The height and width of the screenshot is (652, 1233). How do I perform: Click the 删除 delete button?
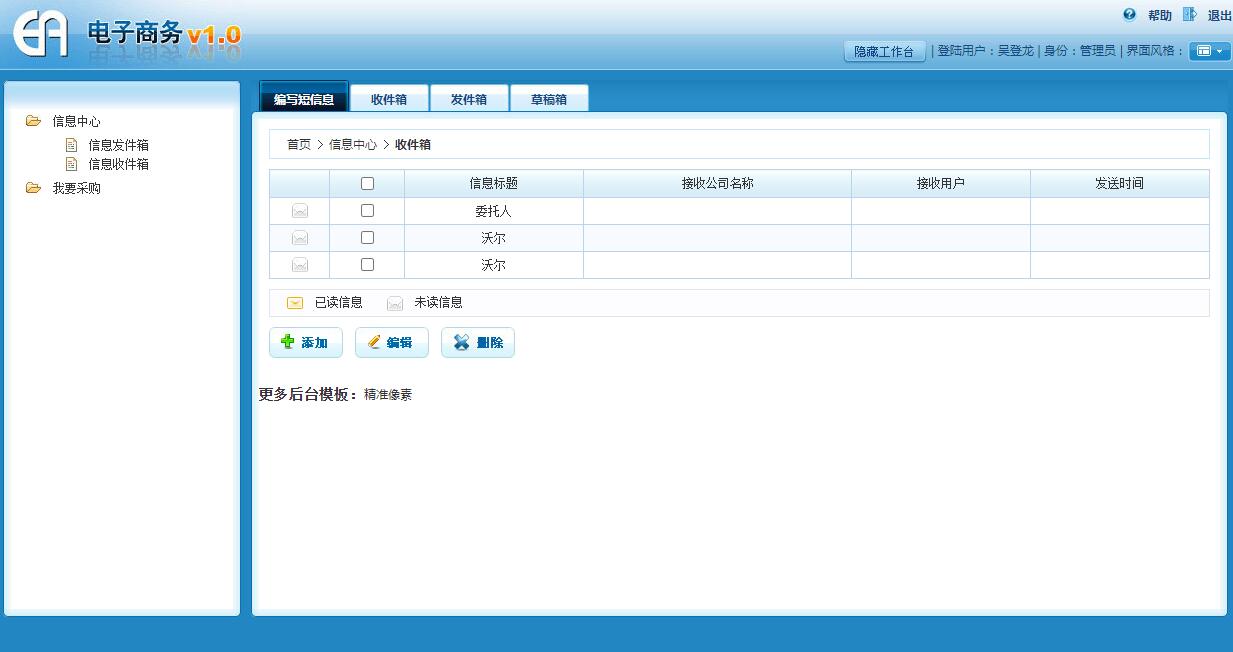pyautogui.click(x=478, y=343)
